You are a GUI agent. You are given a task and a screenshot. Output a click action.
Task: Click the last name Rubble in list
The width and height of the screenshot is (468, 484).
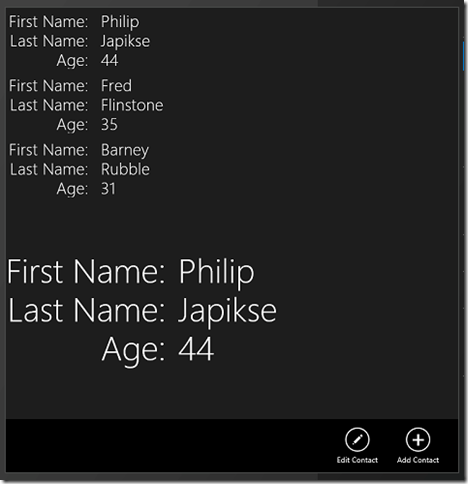(x=125, y=169)
